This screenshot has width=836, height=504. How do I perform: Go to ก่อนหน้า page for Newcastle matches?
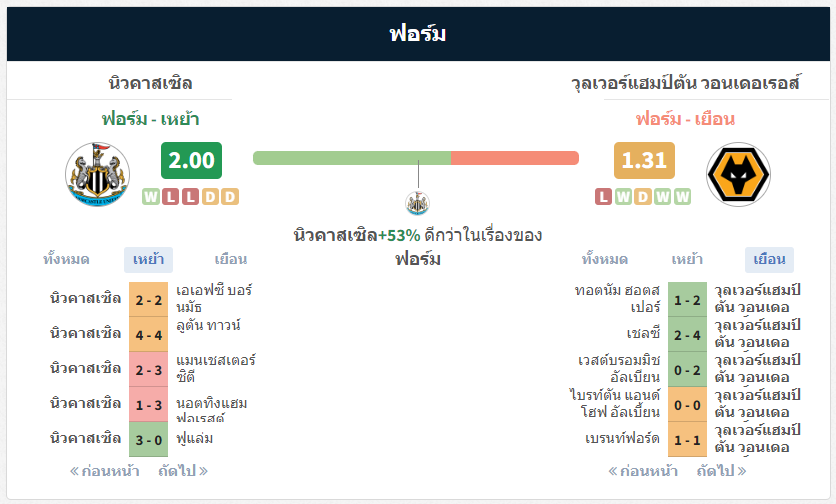(104, 471)
